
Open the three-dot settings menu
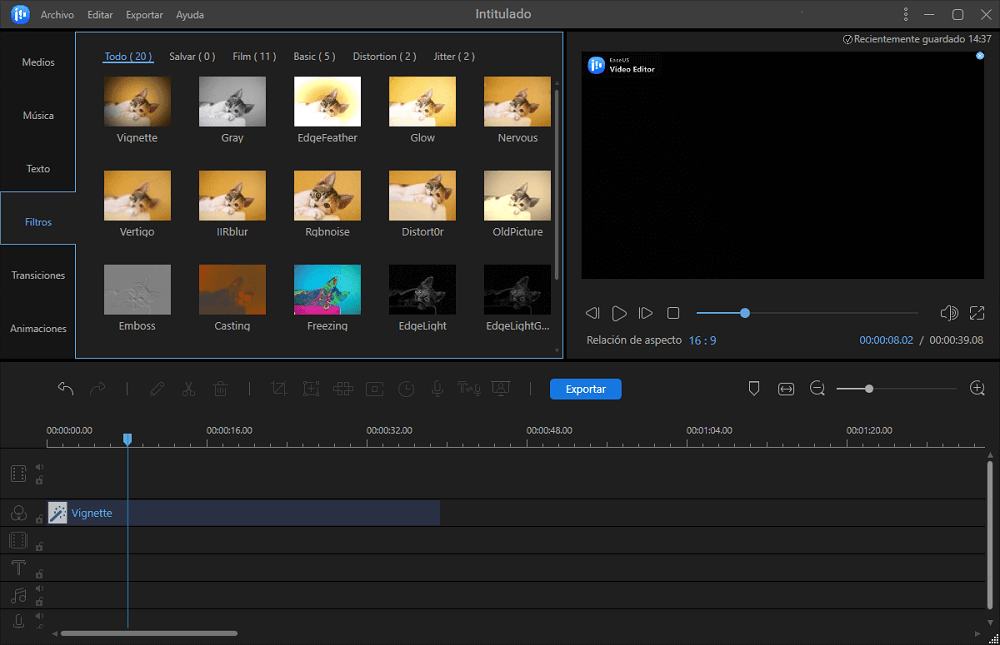pos(906,14)
